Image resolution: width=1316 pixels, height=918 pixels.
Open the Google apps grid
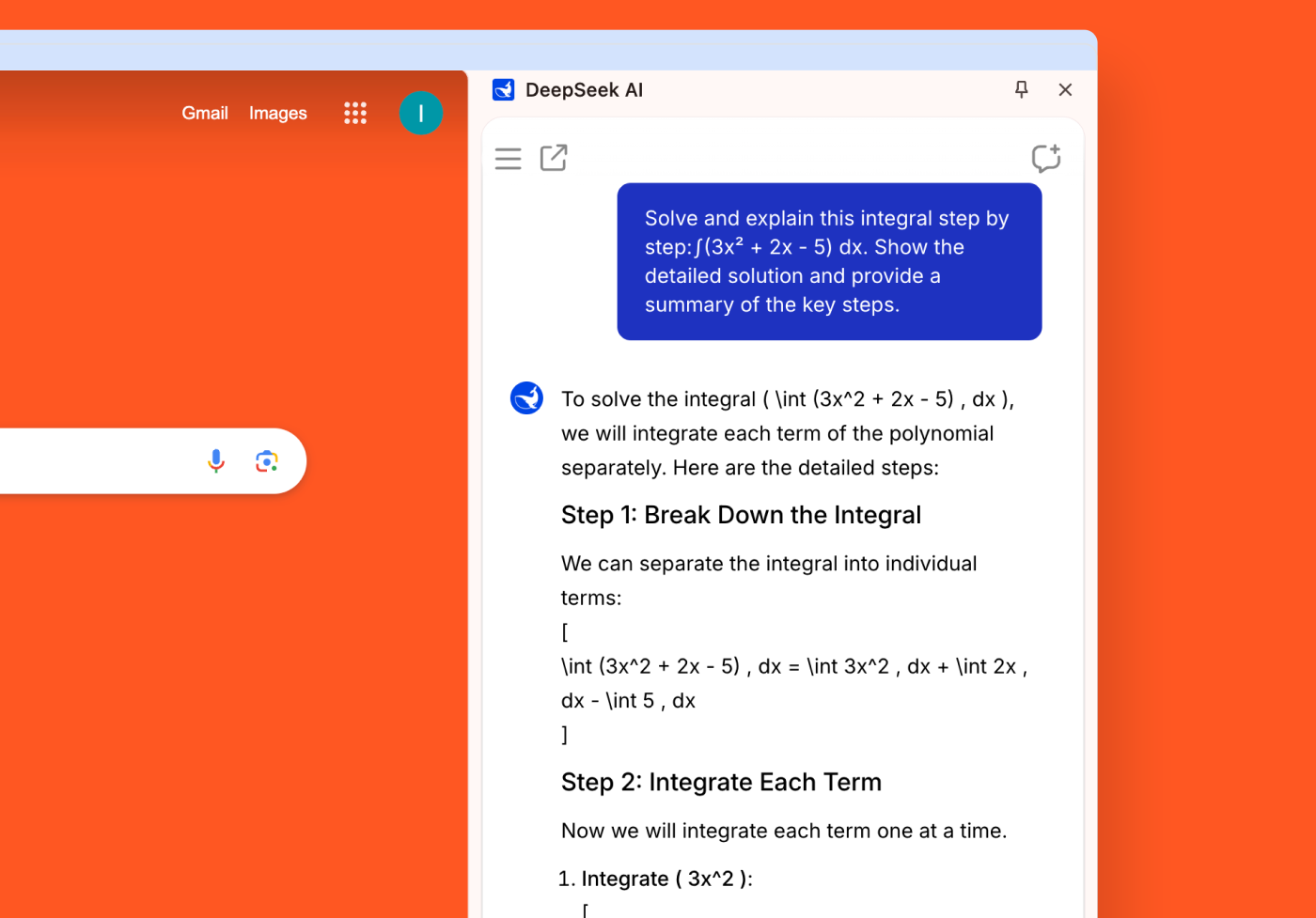click(355, 114)
